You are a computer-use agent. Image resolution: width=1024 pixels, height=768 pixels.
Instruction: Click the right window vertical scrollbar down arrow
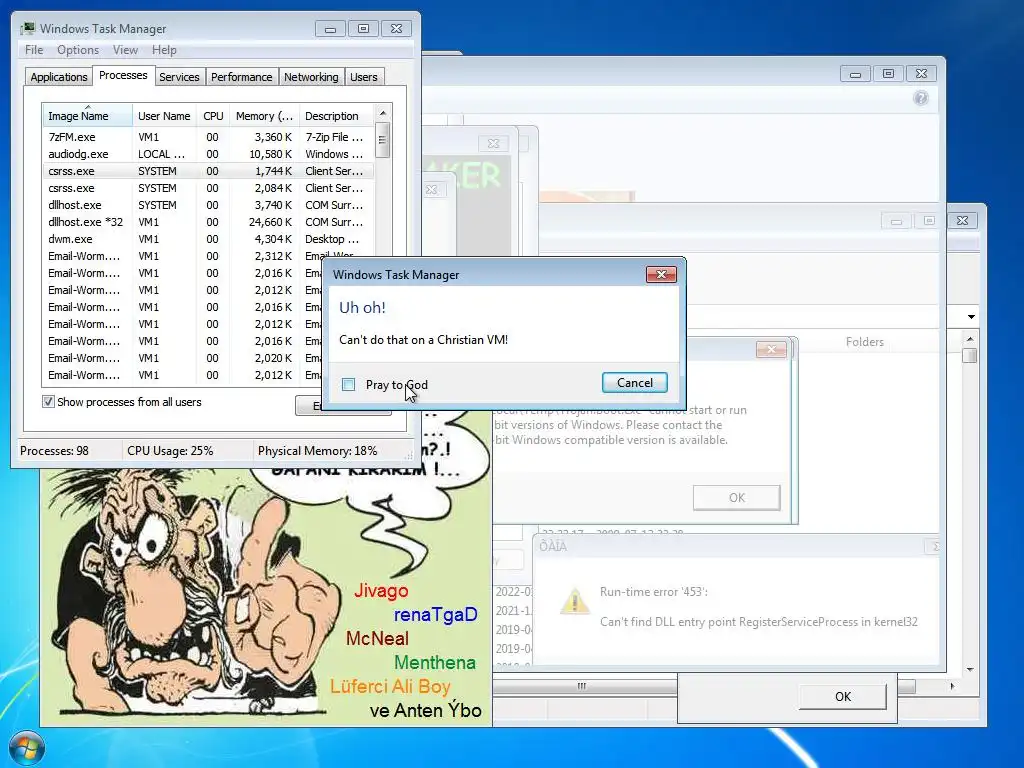pyautogui.click(x=970, y=669)
